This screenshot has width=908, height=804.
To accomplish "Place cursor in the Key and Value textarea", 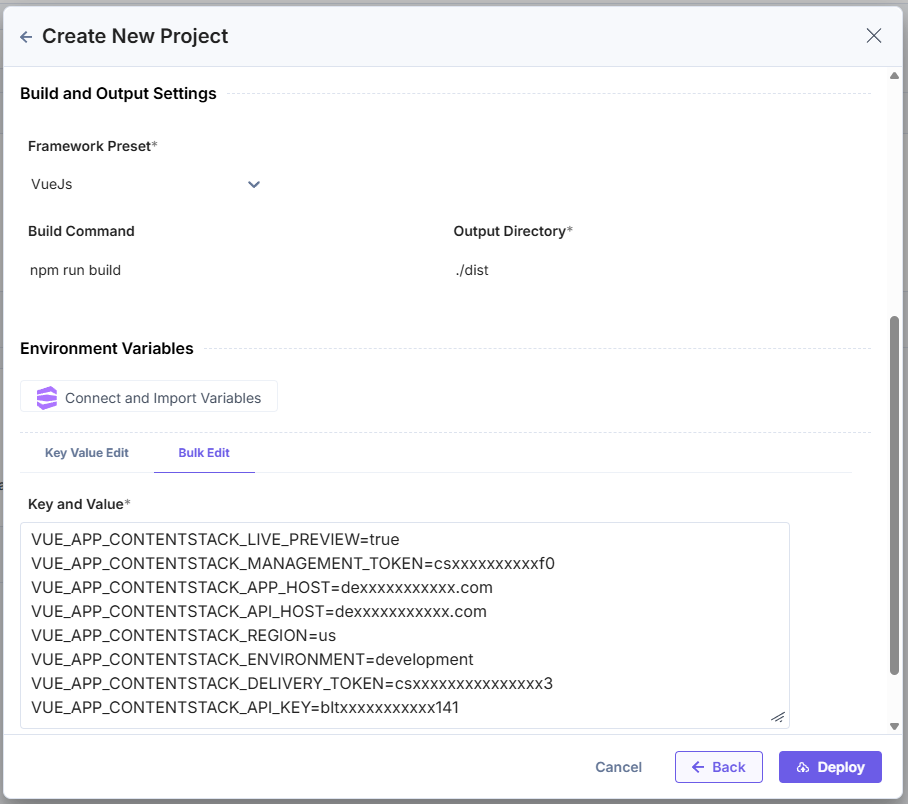I will point(400,620).
